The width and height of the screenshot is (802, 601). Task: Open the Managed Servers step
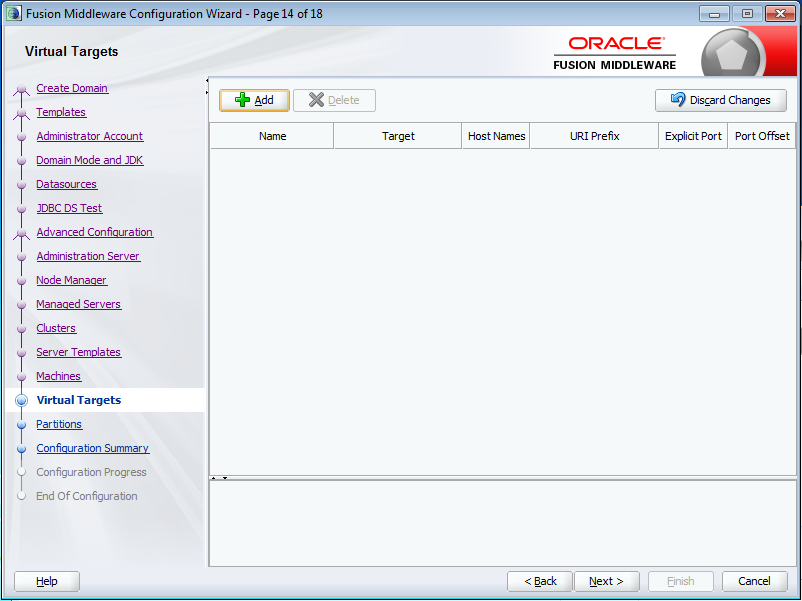(x=79, y=304)
